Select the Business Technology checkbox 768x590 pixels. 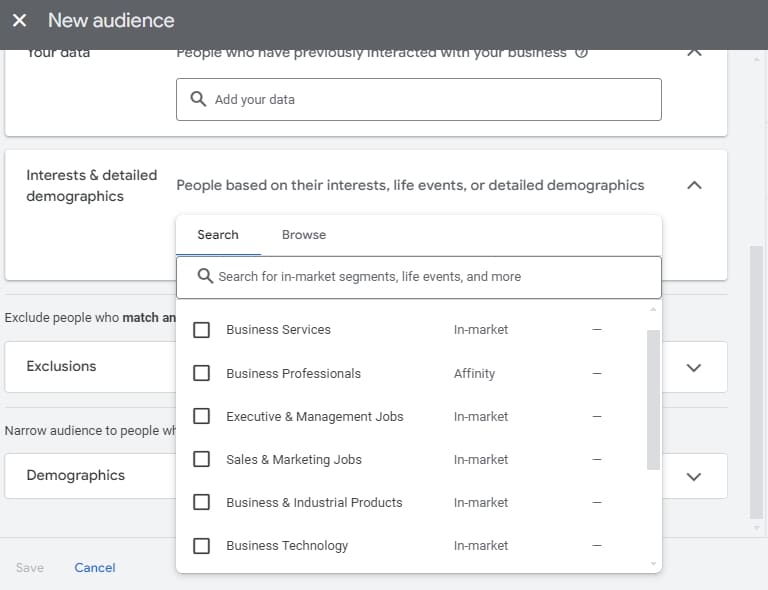pos(201,546)
